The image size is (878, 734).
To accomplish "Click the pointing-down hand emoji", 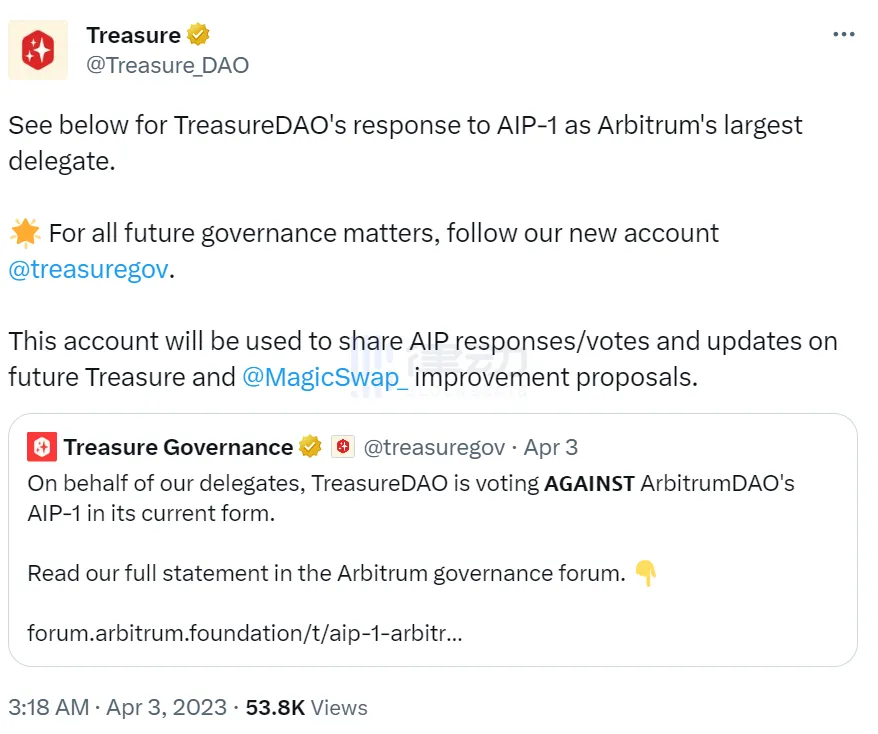I will point(646,573).
